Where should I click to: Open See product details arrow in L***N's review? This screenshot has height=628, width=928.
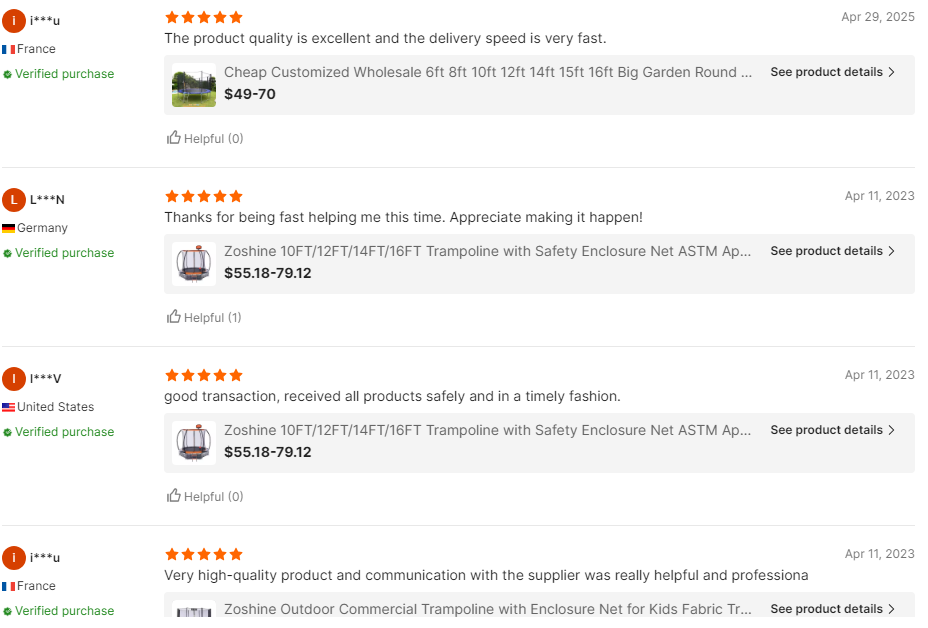[891, 251]
